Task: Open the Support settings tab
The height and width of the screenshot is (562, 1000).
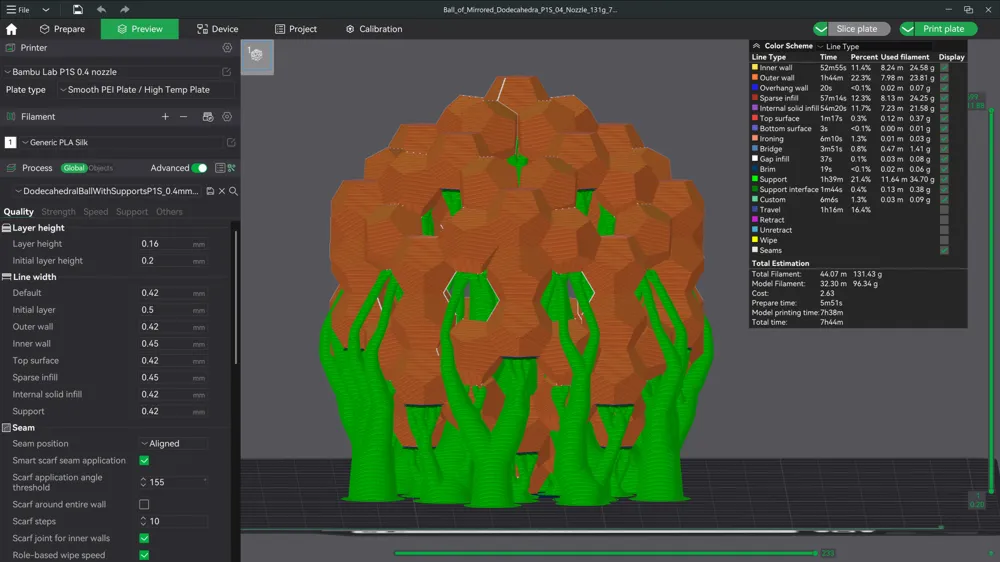Action: (x=131, y=212)
